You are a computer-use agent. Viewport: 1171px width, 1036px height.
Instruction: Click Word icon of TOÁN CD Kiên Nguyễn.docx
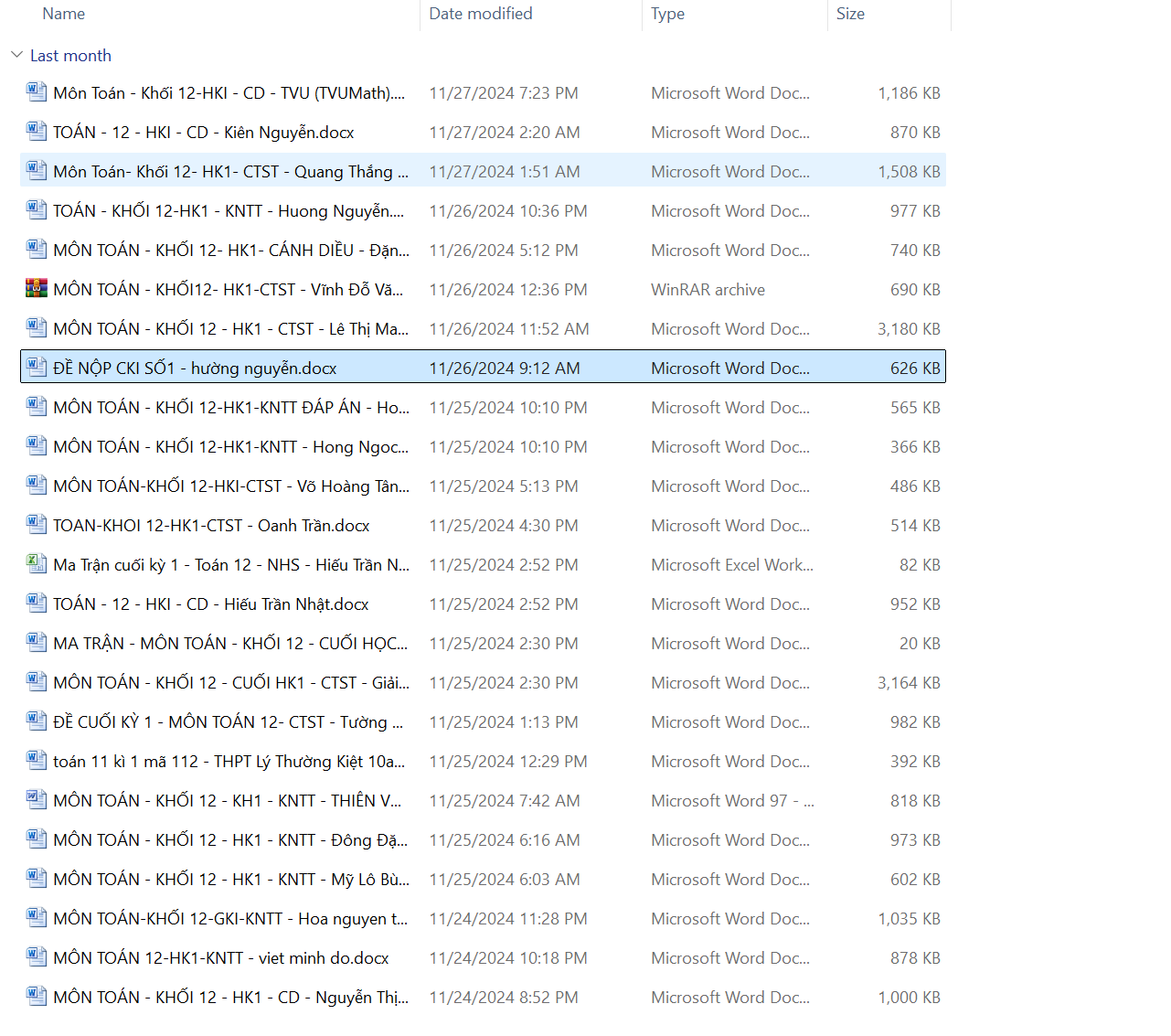(36, 131)
